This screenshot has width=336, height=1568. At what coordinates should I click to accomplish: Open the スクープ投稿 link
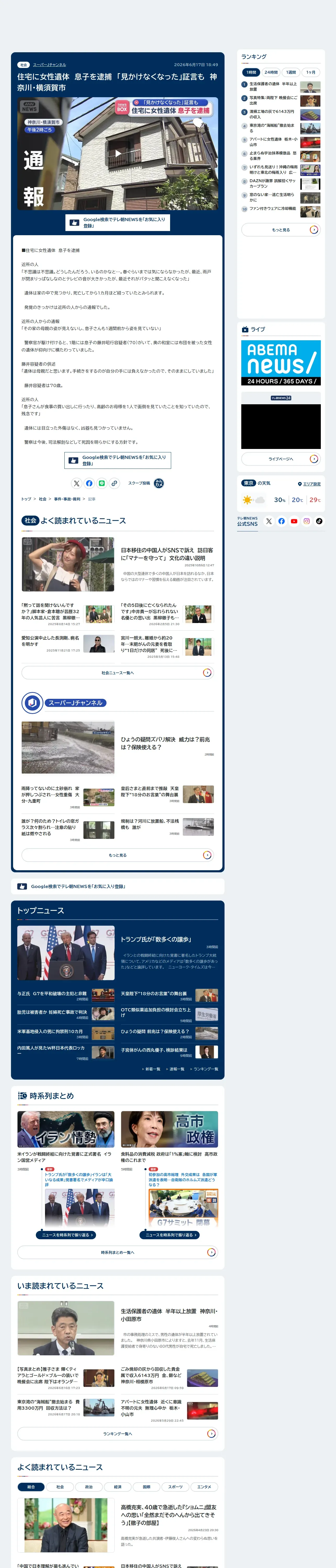138,483
